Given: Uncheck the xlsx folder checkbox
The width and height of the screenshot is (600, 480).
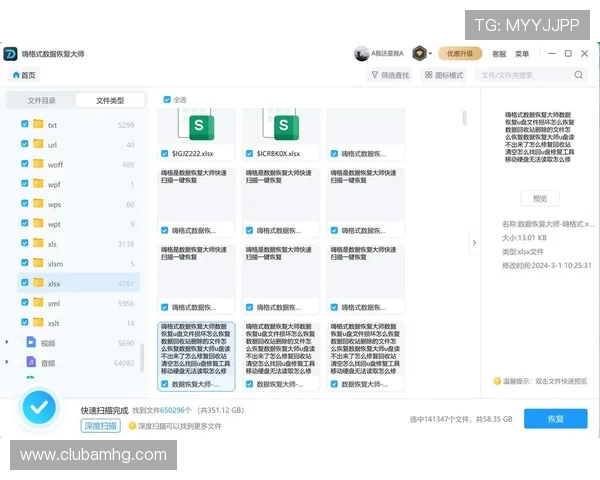Looking at the screenshot, I should click(25, 282).
